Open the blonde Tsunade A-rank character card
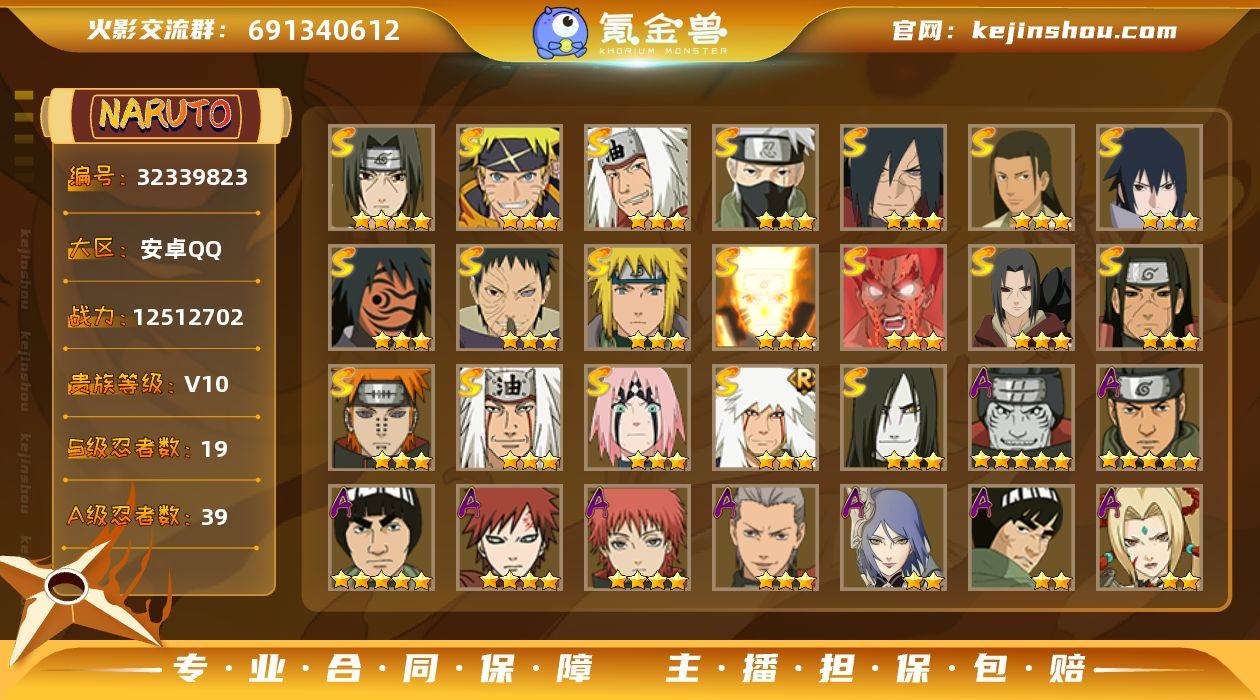This screenshot has width=1260, height=700. pos(1149,537)
